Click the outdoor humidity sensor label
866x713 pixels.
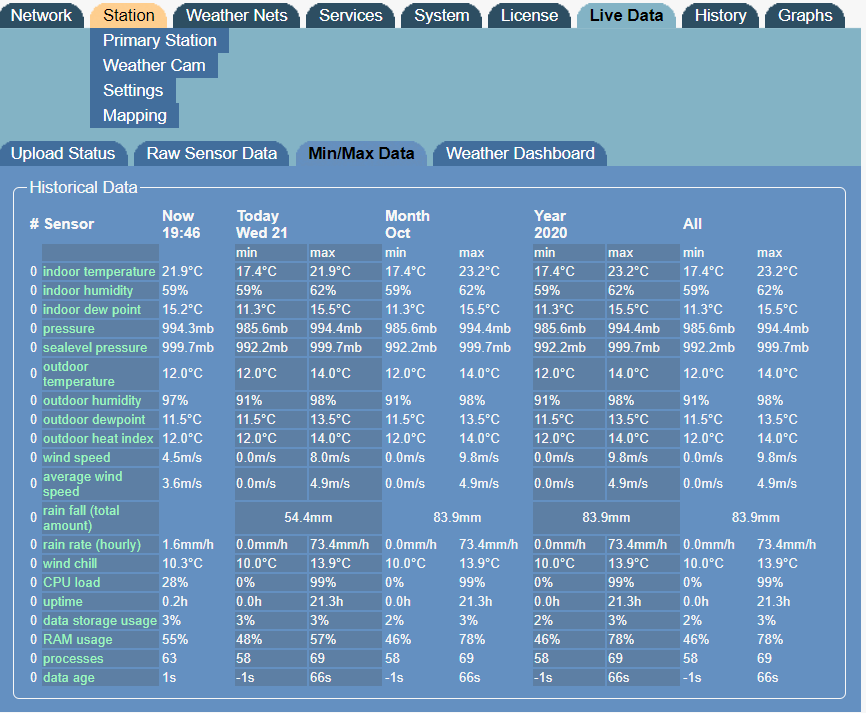[x=93, y=401]
